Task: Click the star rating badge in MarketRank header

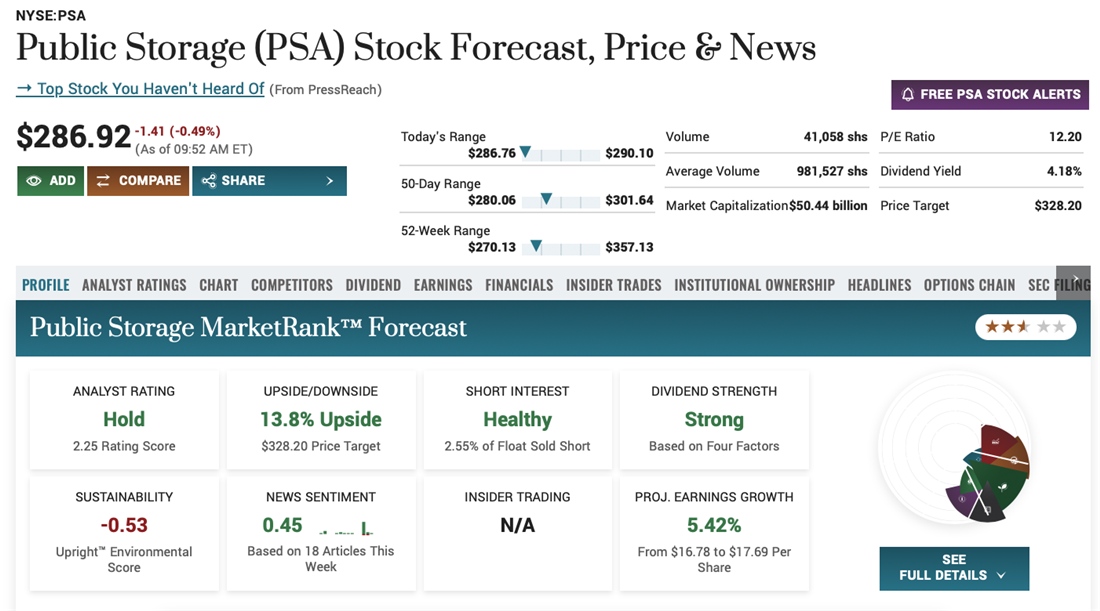Action: [x=1025, y=327]
